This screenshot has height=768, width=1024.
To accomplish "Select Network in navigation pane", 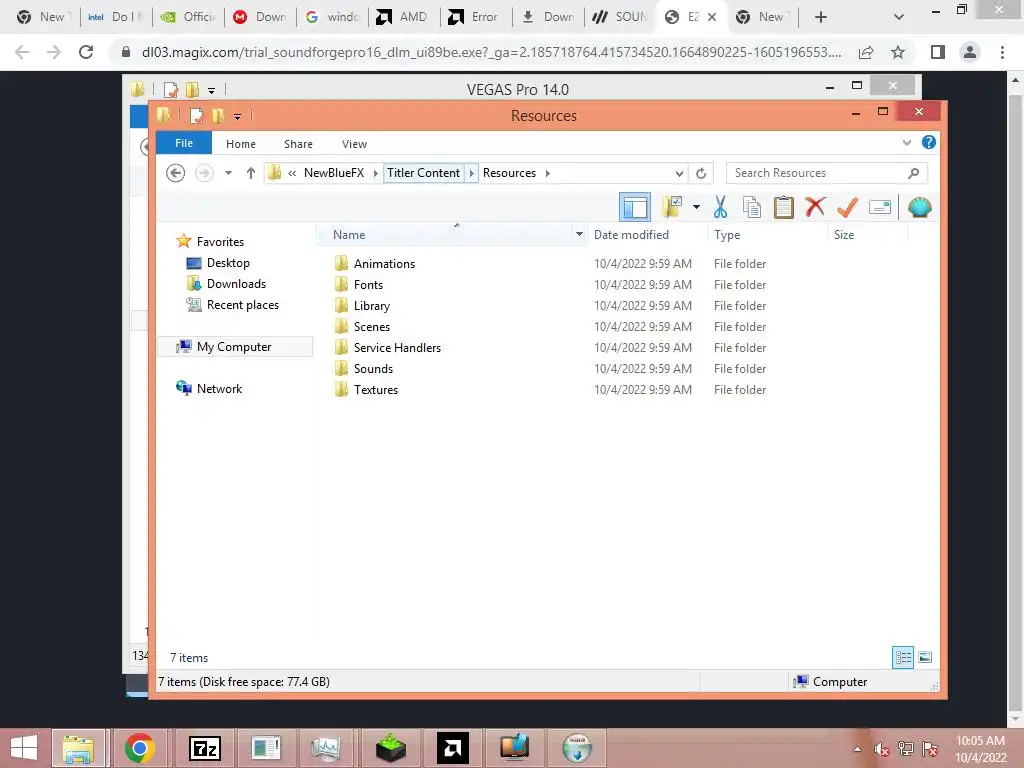I will pos(219,389).
